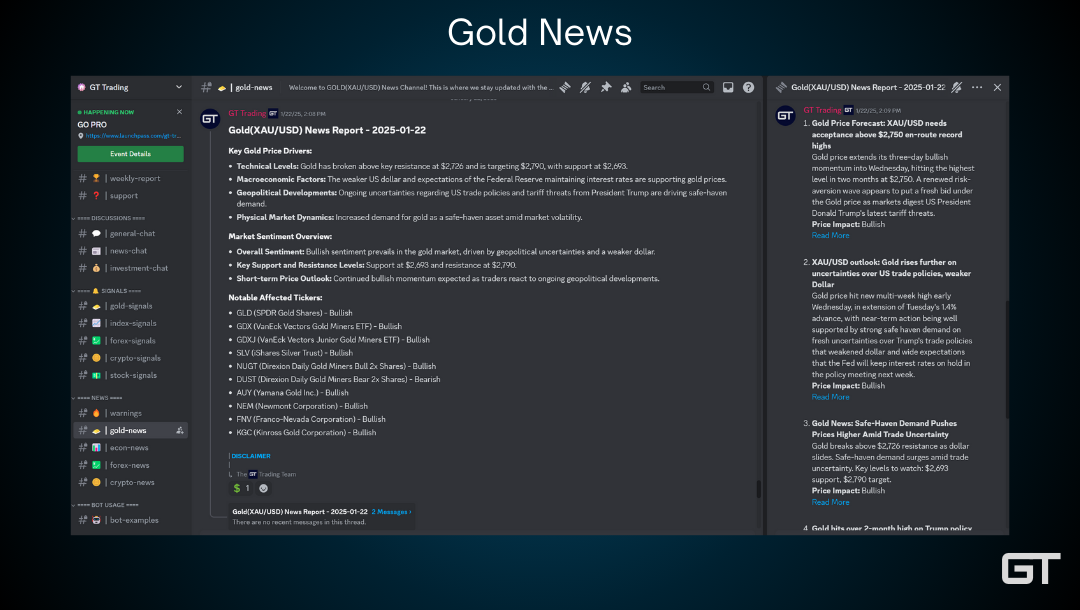This screenshot has height=610, width=1080.
Task: Click the search magnifier icon
Action: point(706,87)
